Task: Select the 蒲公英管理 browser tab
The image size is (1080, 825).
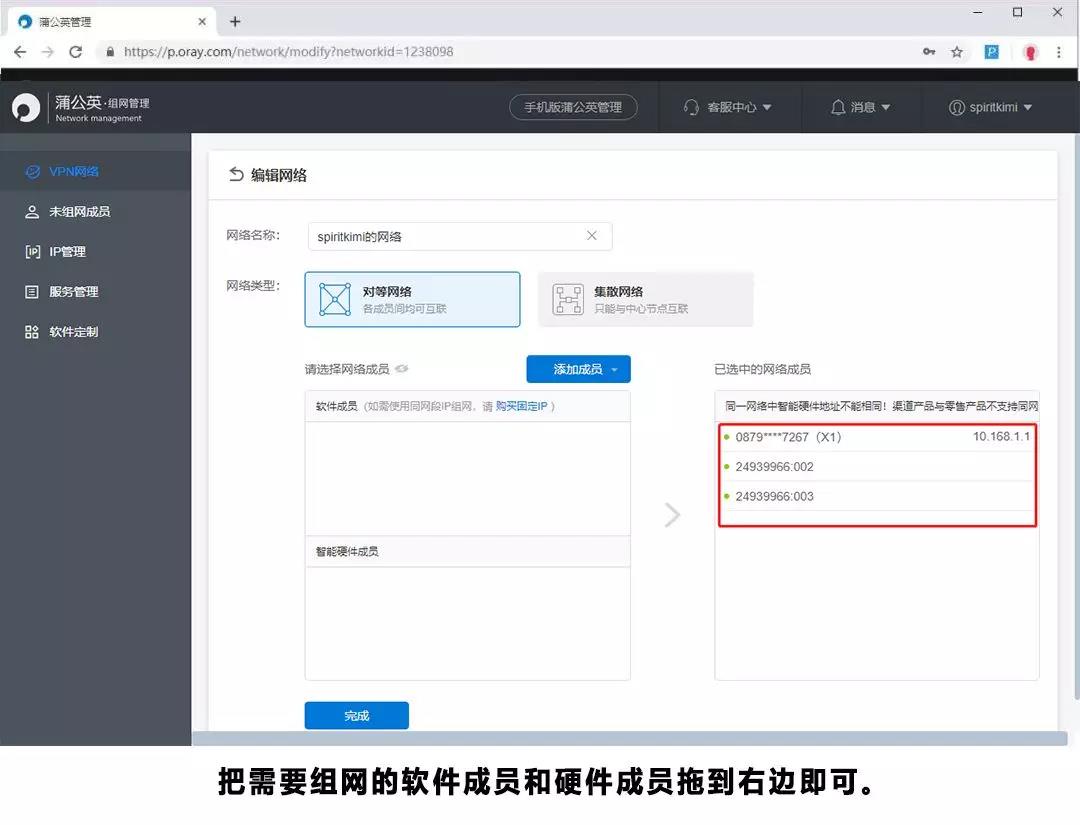Action: (x=110, y=21)
